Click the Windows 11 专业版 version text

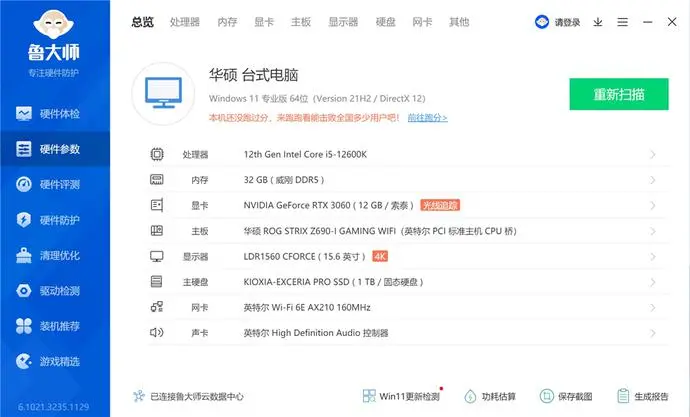click(317, 99)
